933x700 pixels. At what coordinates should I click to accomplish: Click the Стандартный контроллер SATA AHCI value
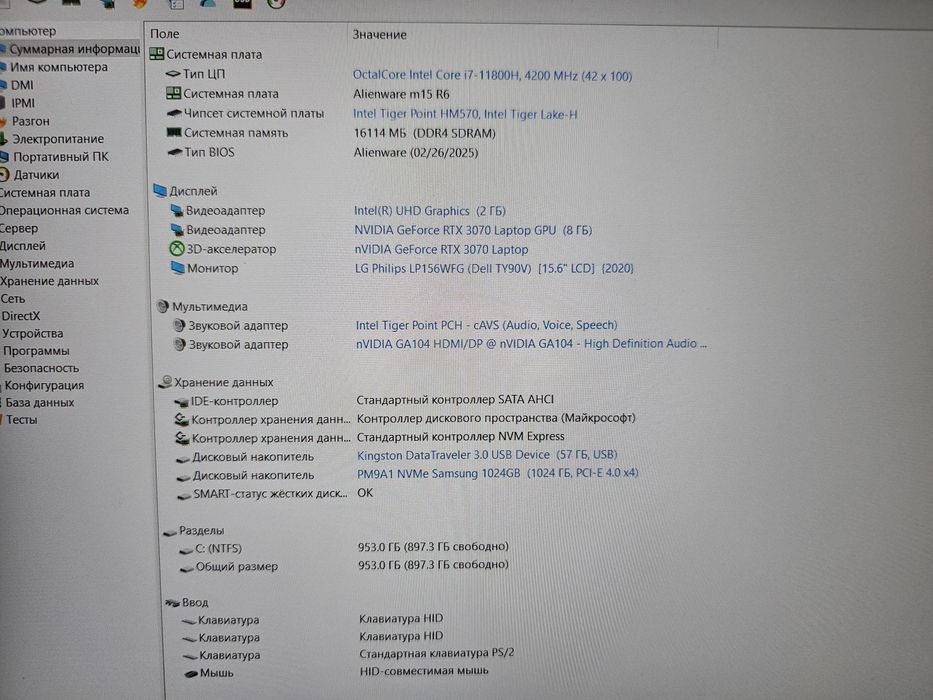455,399
